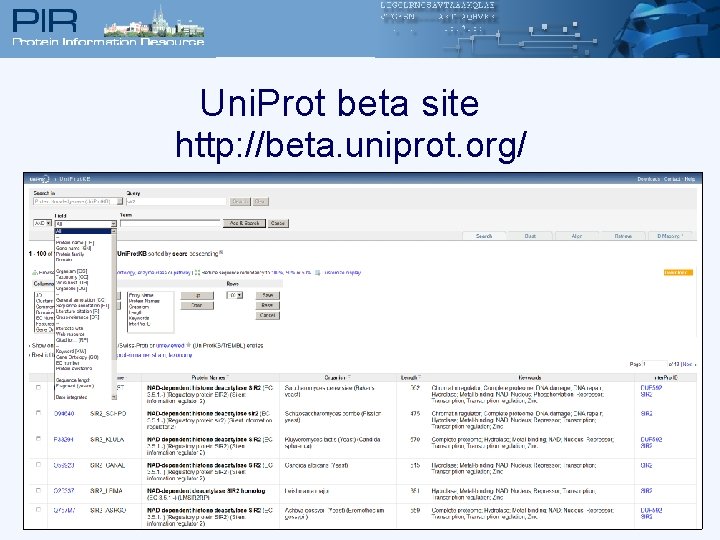
Task: Open the Rows count dropdown
Action: point(235,295)
